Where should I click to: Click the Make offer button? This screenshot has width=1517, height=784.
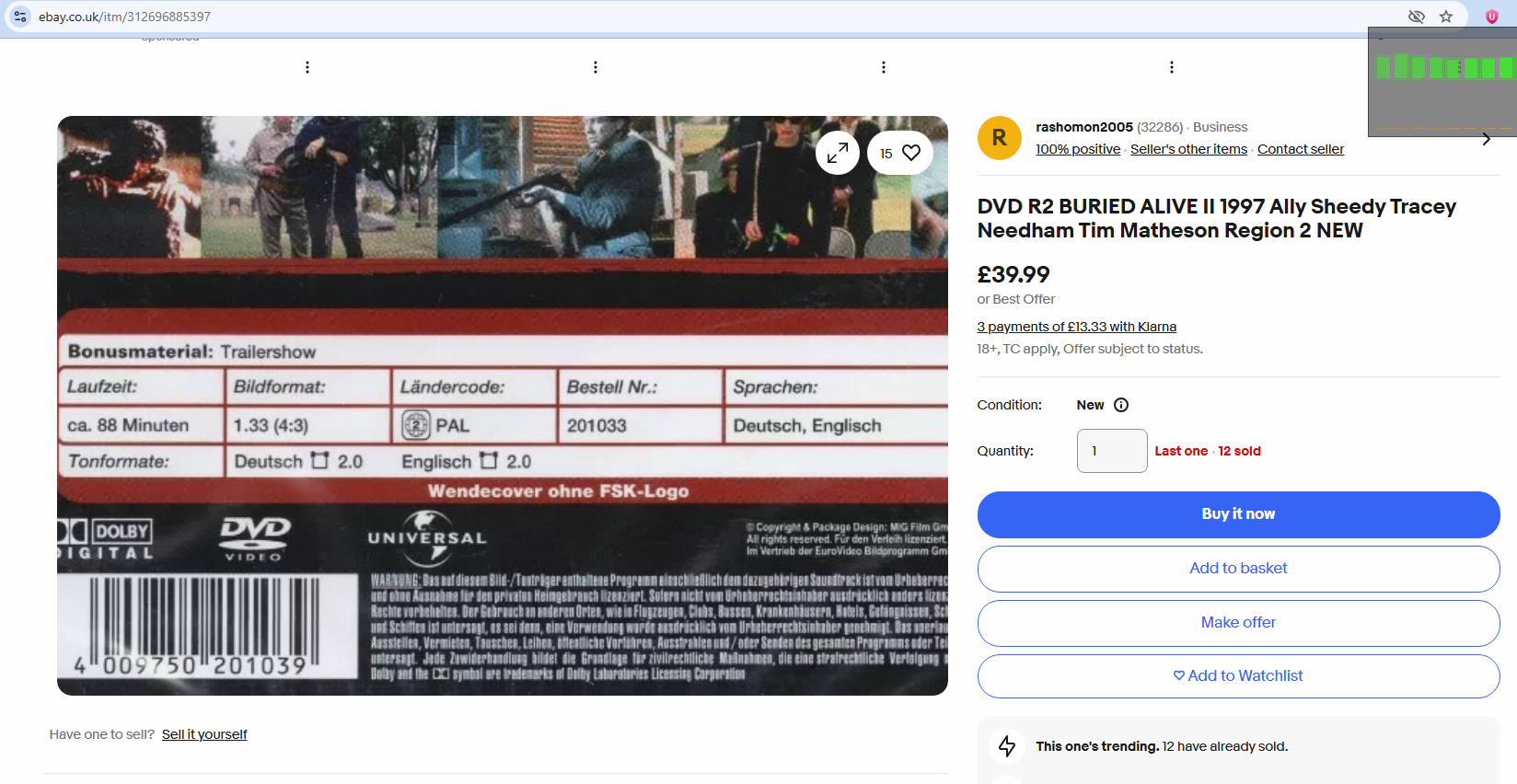1238,623
